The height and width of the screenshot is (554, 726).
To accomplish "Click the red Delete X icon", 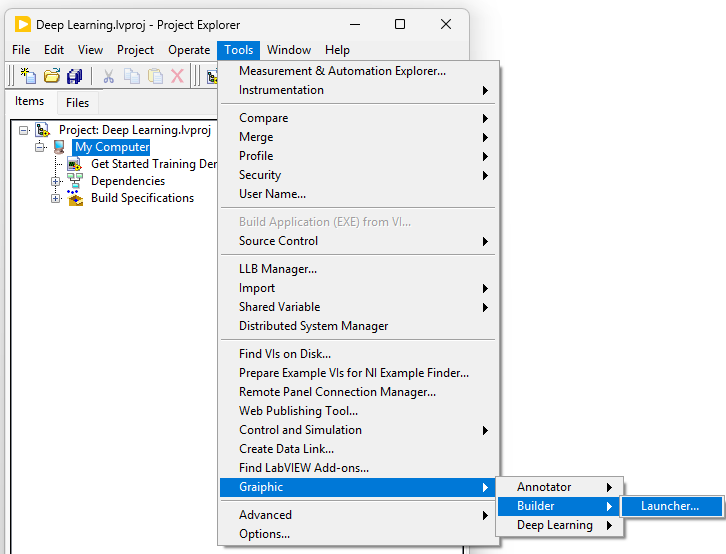I will 178,76.
